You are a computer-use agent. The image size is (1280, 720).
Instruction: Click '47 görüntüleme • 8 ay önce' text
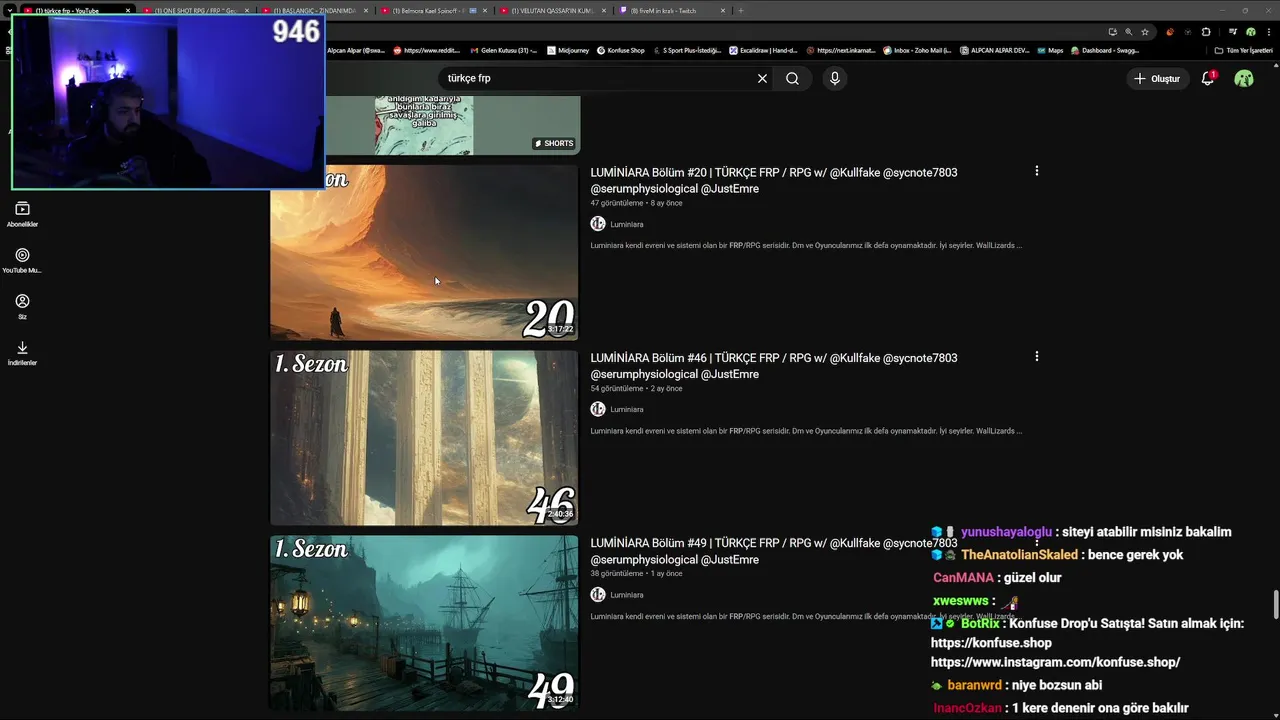coord(636,203)
